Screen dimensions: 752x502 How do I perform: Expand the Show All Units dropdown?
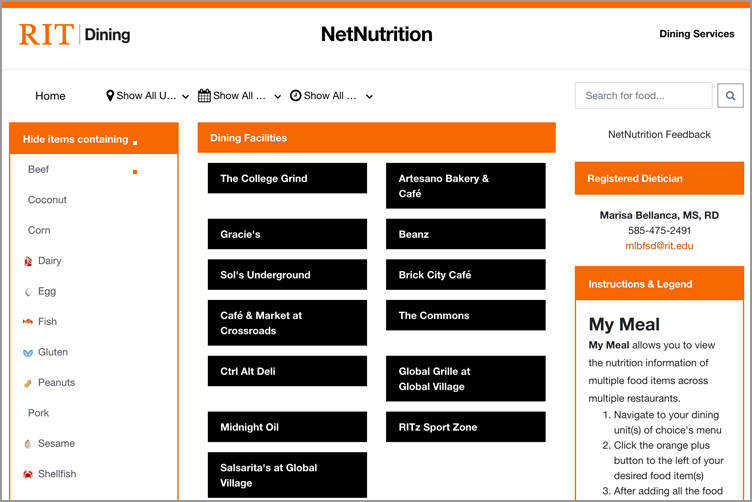tap(186, 97)
